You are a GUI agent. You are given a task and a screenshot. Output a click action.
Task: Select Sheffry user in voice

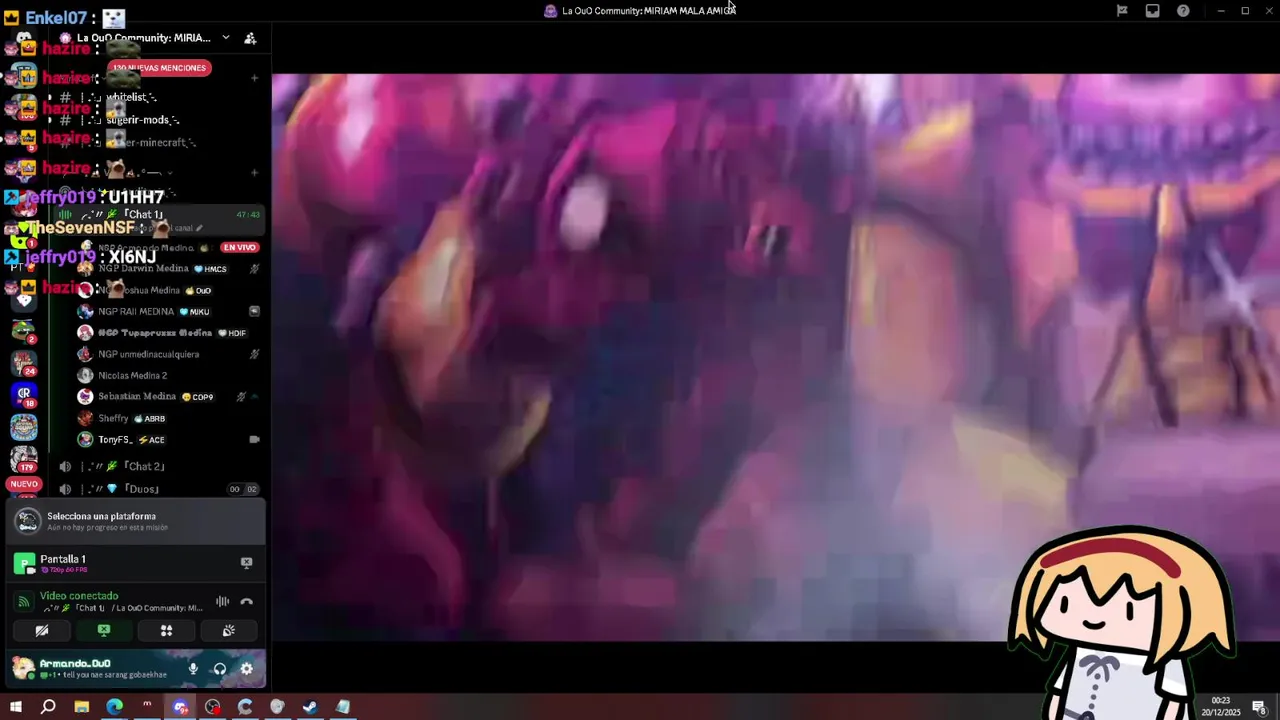168,418
